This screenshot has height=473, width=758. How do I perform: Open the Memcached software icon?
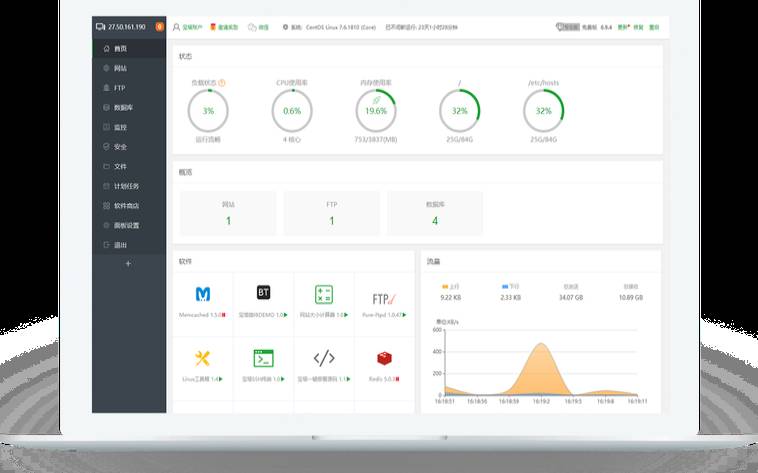203,294
